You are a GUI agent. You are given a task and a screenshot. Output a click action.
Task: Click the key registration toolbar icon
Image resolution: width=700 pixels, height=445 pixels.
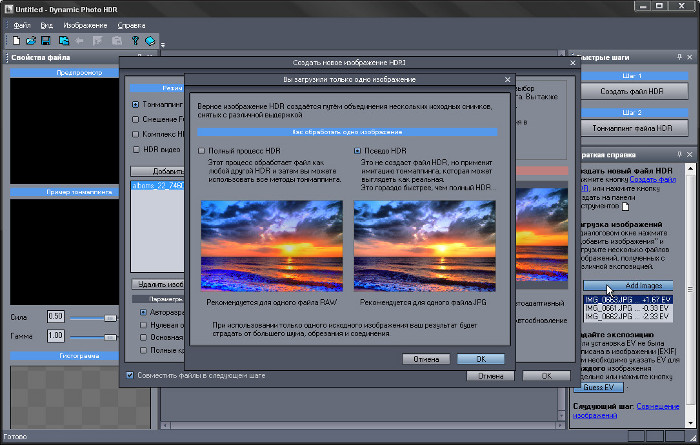pyautogui.click(x=135, y=40)
